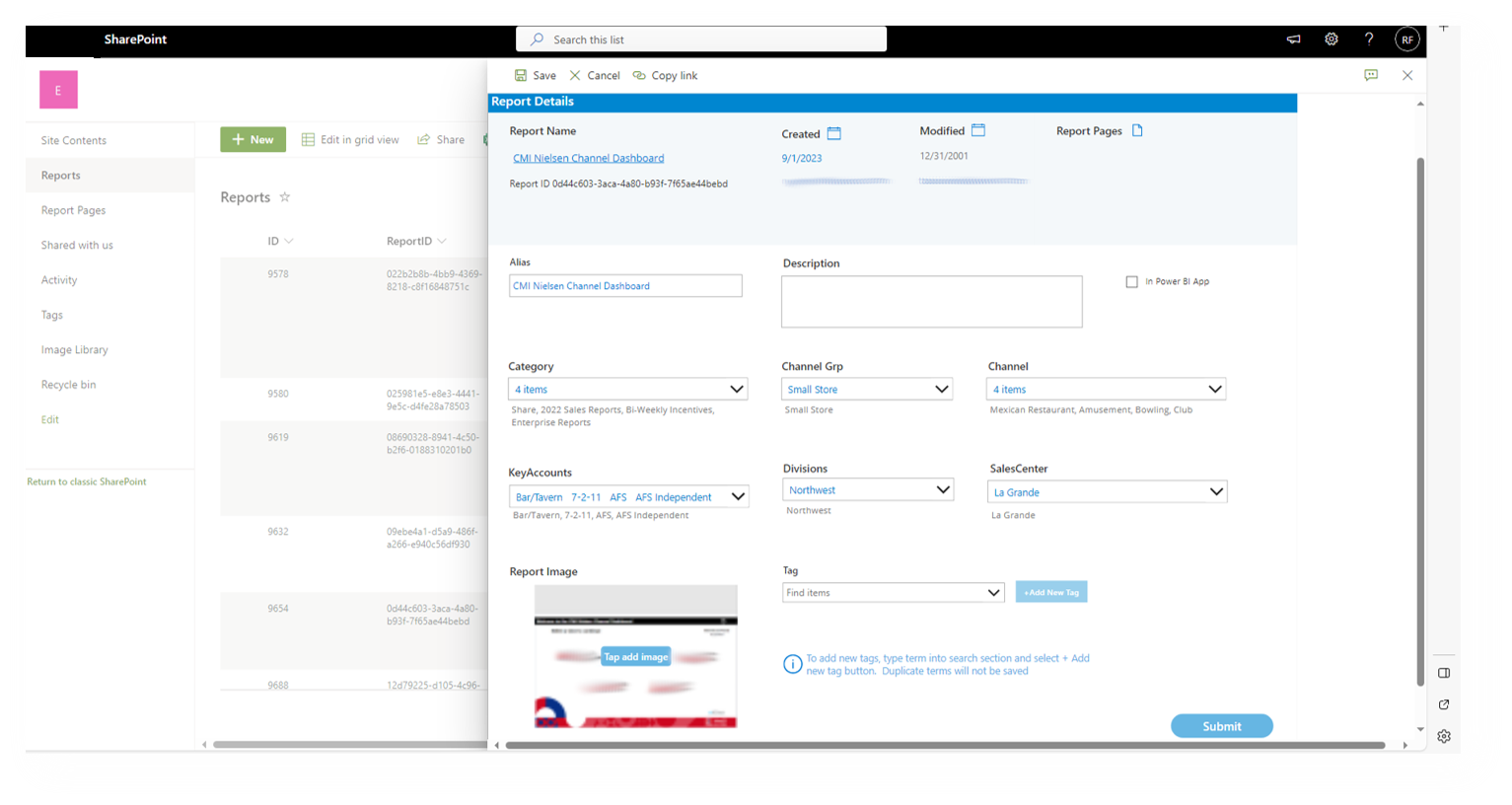Open the comments pane icon
Image resolution: width=1512 pixels, height=805 pixels.
click(x=1371, y=75)
